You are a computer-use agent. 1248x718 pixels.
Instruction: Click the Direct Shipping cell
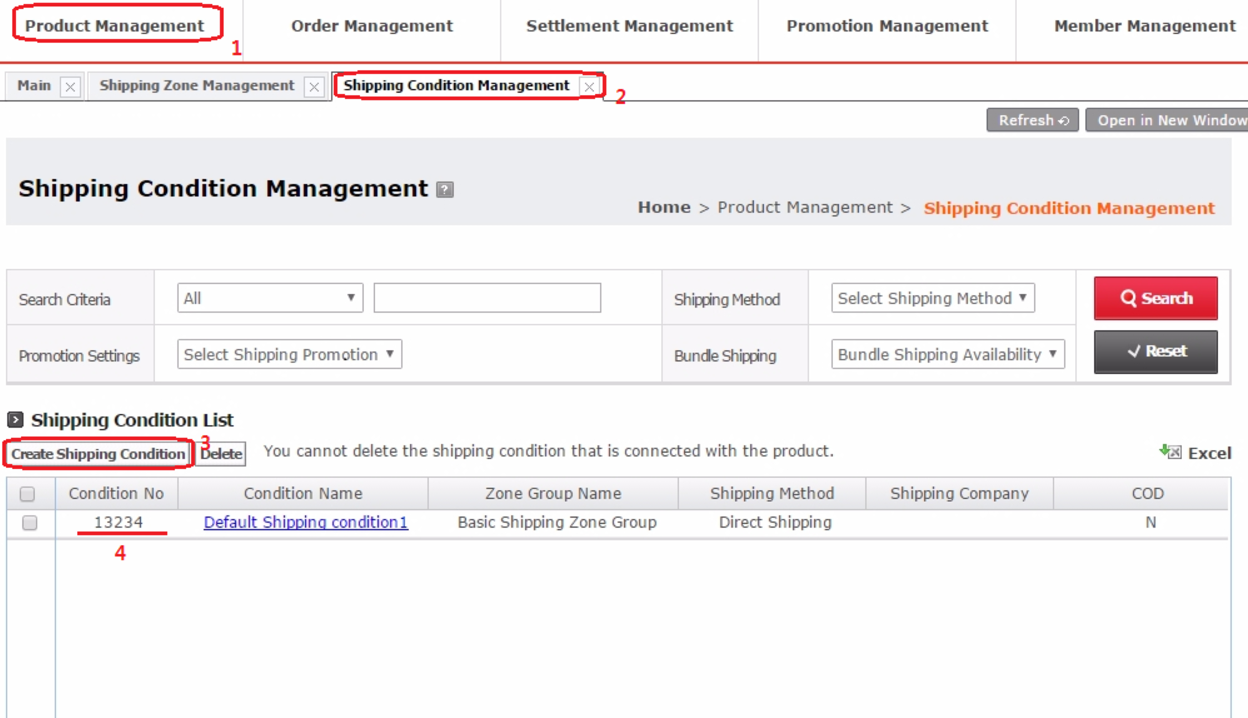775,522
